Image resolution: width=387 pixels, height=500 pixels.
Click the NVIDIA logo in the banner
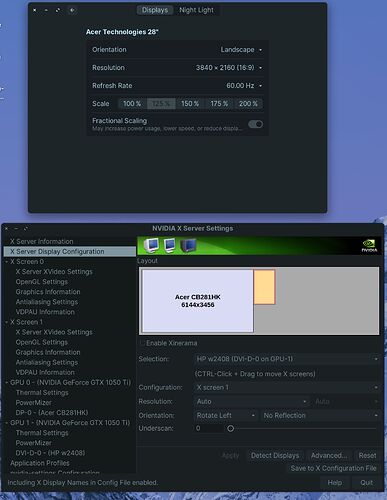click(x=369, y=246)
